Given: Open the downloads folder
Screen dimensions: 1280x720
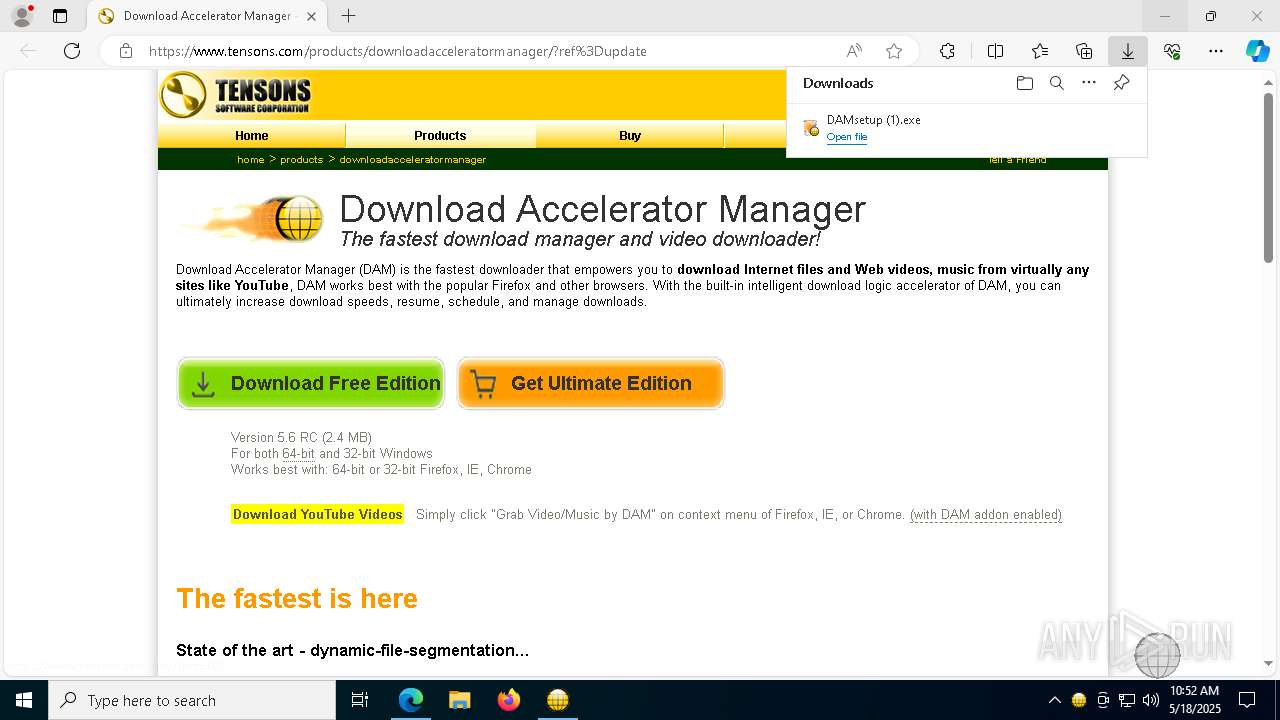Looking at the screenshot, I should pyautogui.click(x=1024, y=83).
